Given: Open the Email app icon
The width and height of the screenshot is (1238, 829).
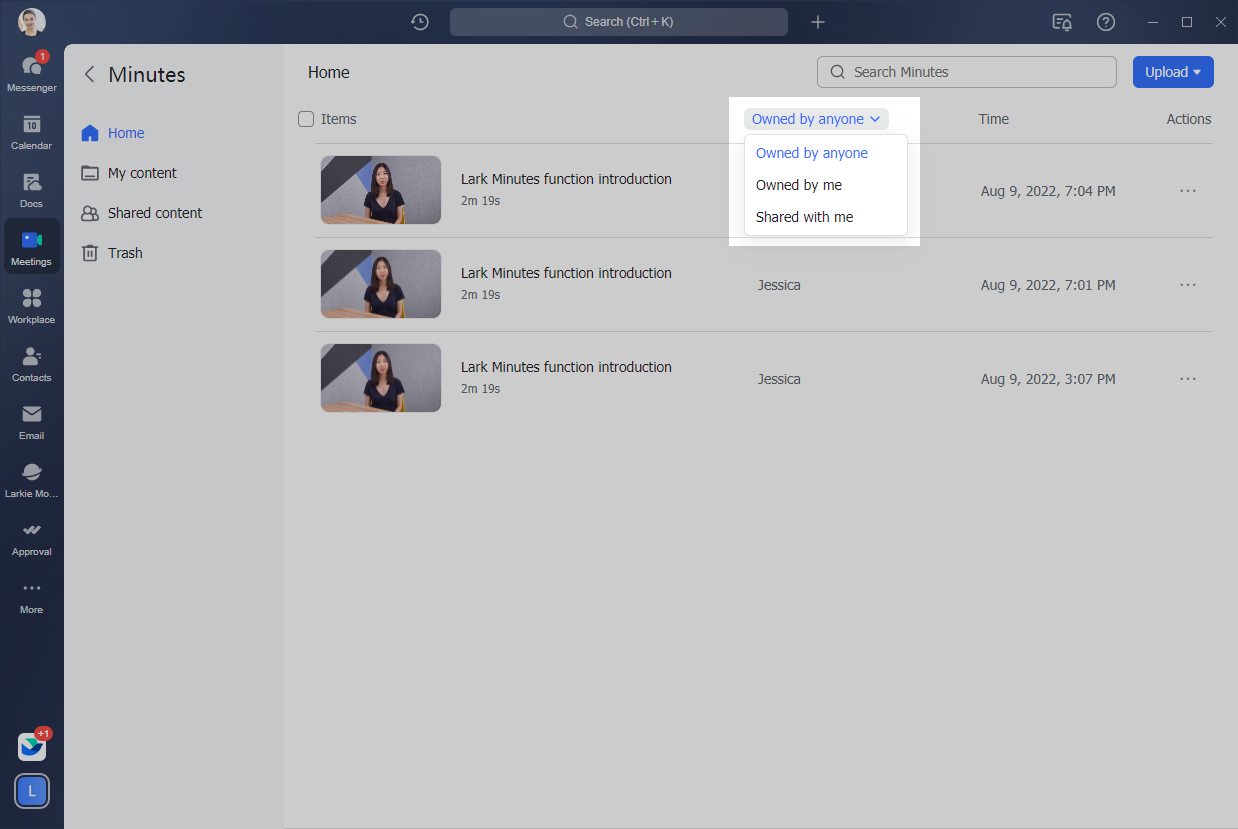Looking at the screenshot, I should [x=31, y=420].
